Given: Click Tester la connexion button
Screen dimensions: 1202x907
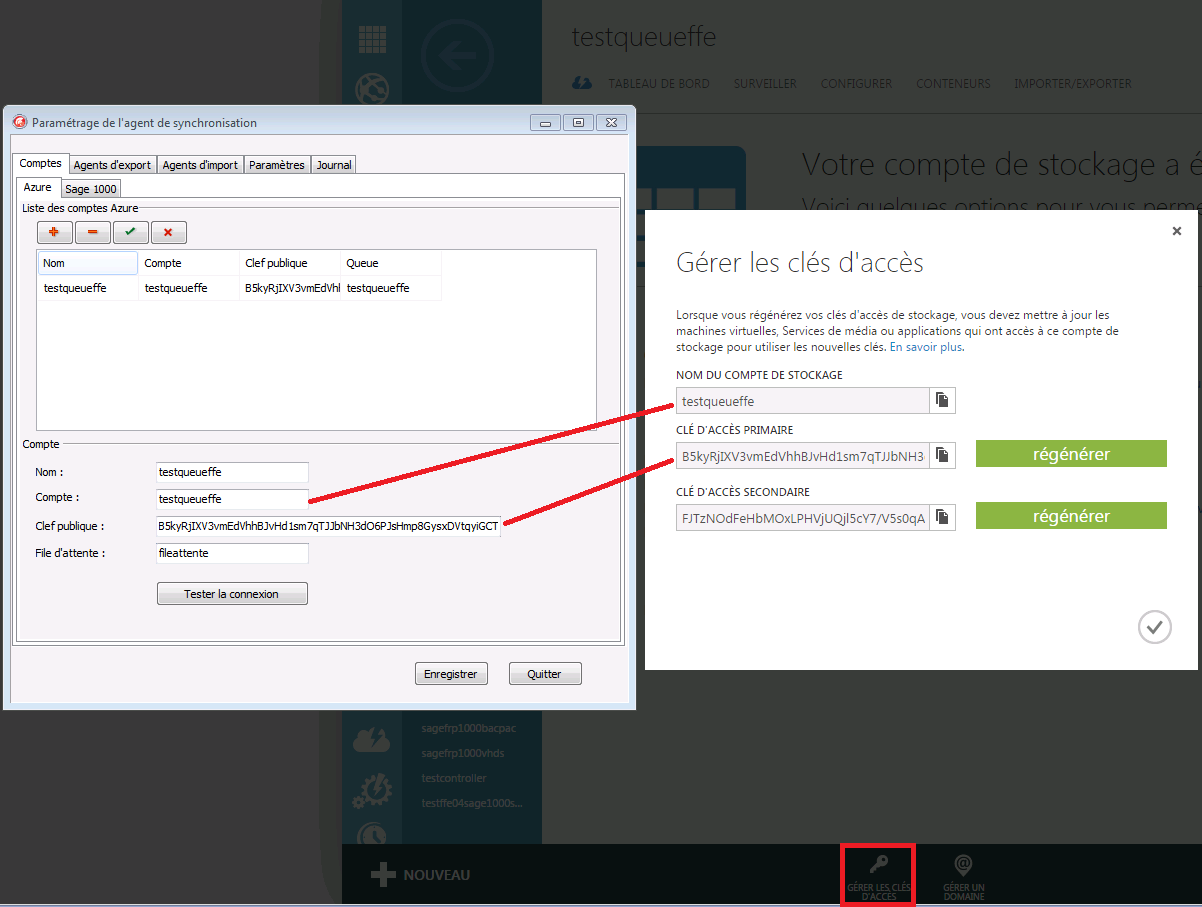Looking at the screenshot, I should [232, 594].
